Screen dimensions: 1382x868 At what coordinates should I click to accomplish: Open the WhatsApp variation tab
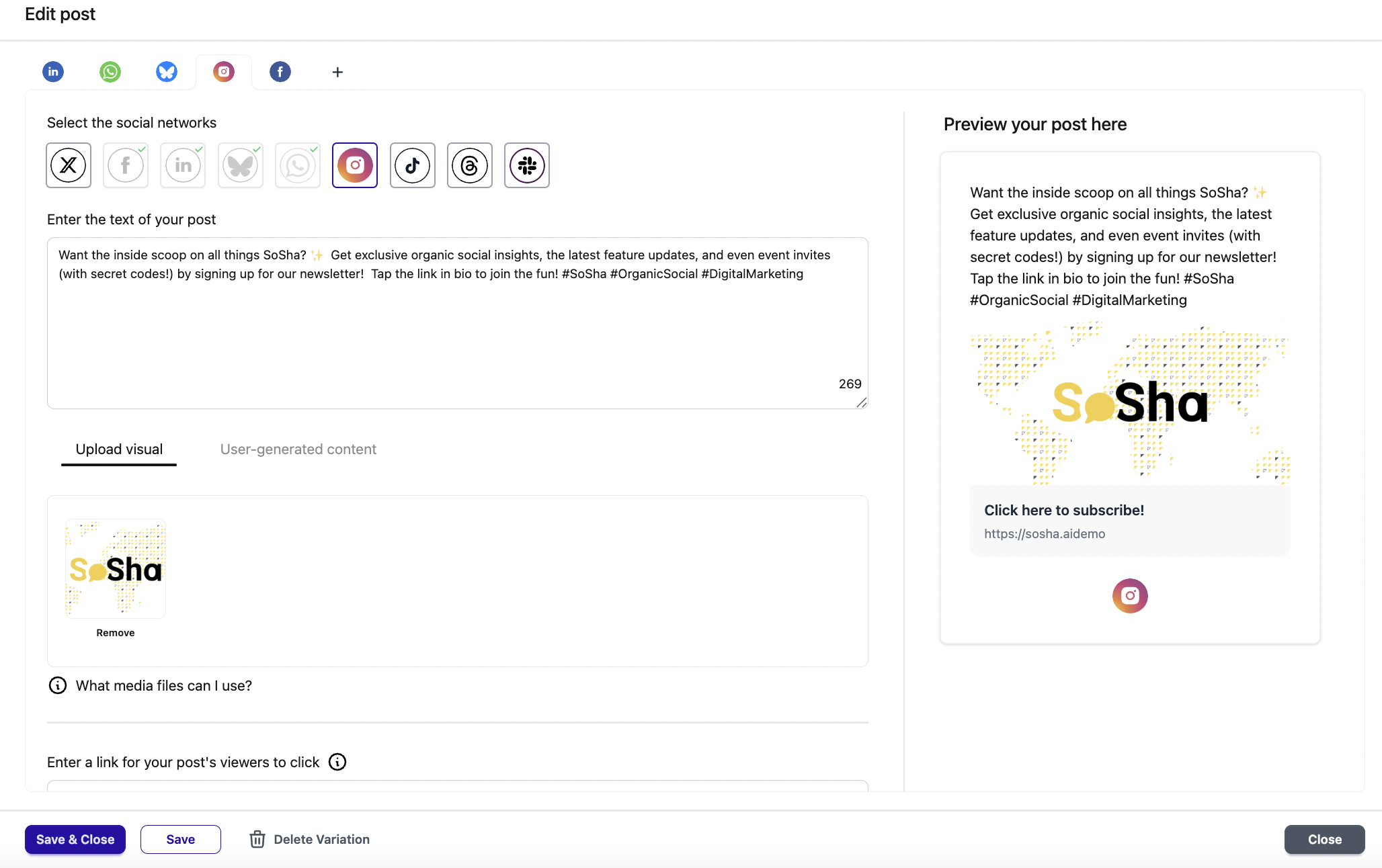coord(110,71)
